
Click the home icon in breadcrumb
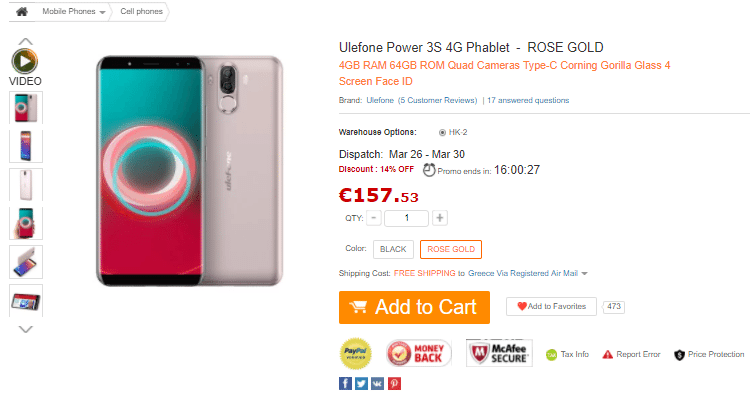(22, 11)
